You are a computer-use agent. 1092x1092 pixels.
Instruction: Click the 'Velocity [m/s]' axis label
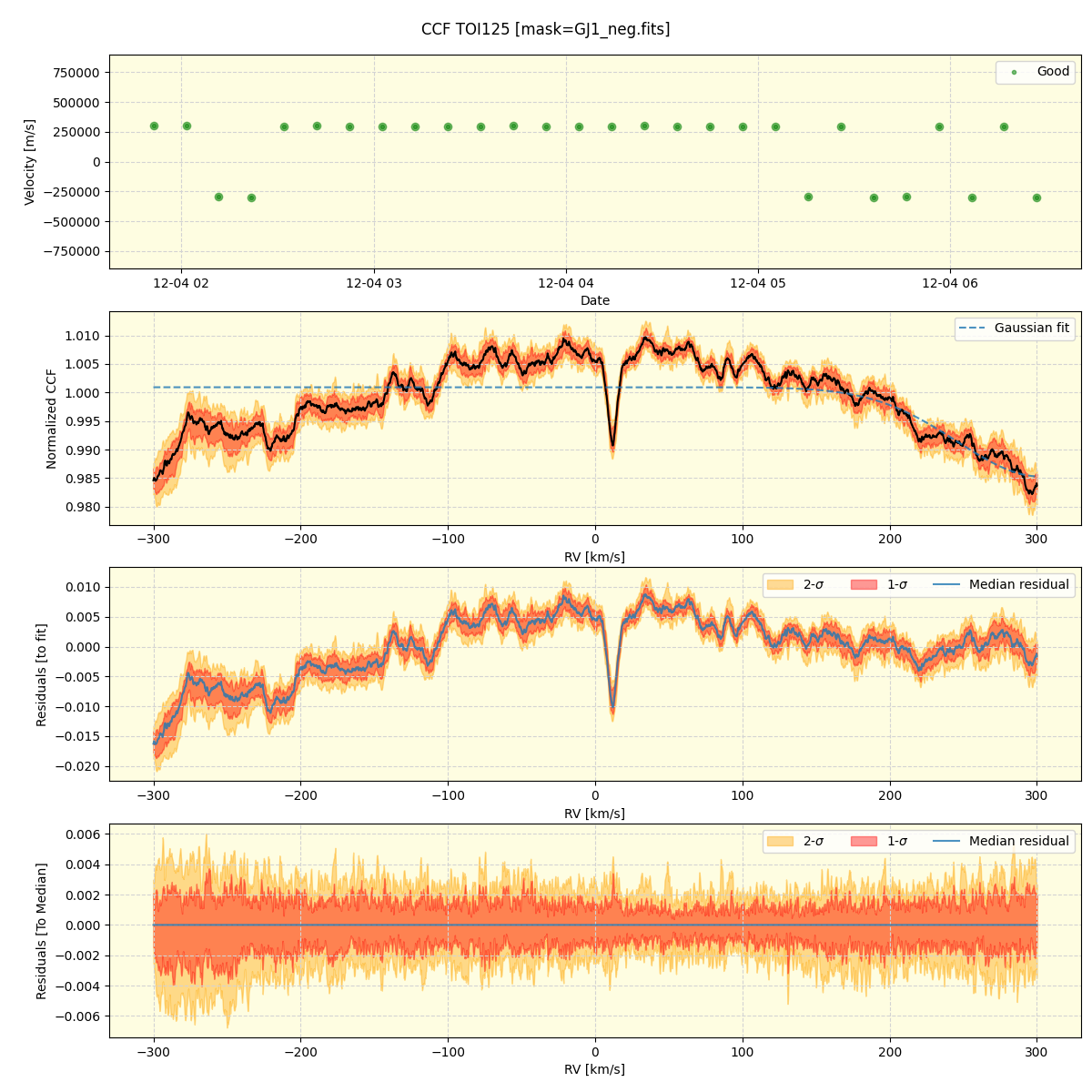click(30, 162)
